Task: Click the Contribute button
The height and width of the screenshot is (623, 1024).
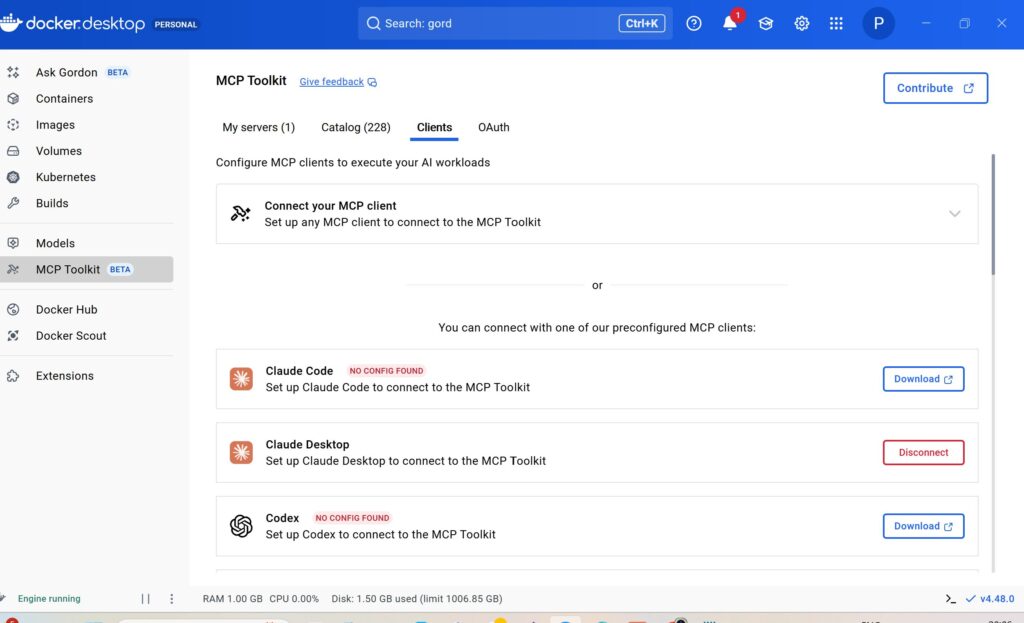Action: [x=935, y=88]
